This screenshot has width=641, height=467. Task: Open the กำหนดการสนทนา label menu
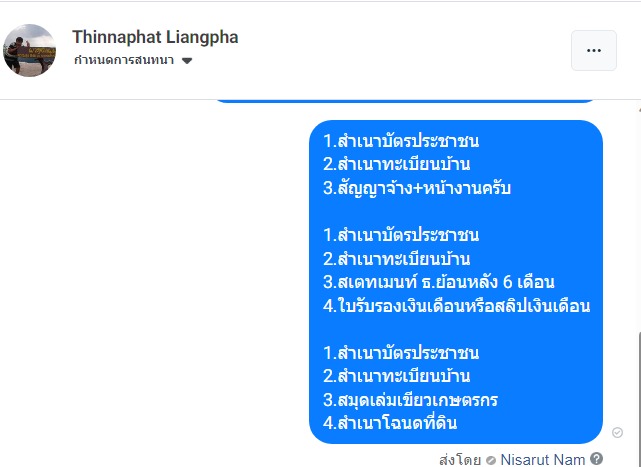124,60
